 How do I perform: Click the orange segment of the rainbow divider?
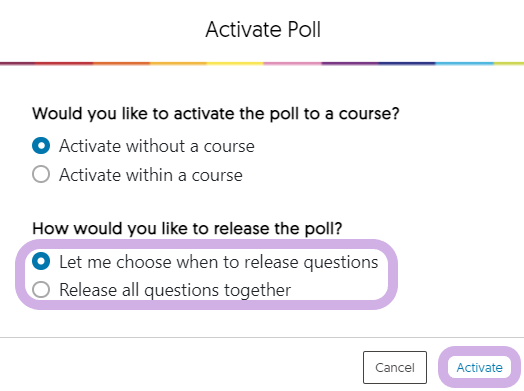tap(122, 63)
